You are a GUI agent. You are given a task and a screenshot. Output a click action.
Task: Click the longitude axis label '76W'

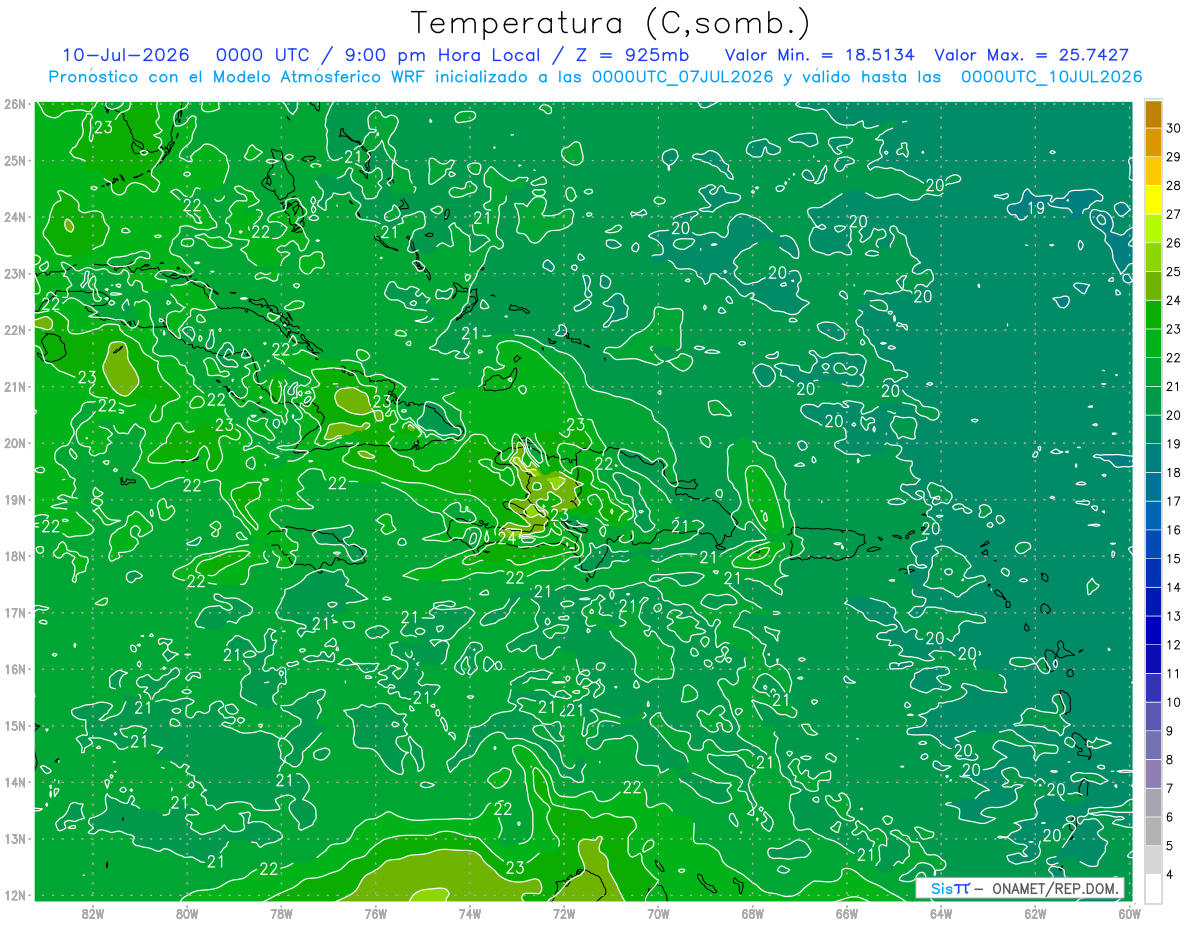(376, 913)
